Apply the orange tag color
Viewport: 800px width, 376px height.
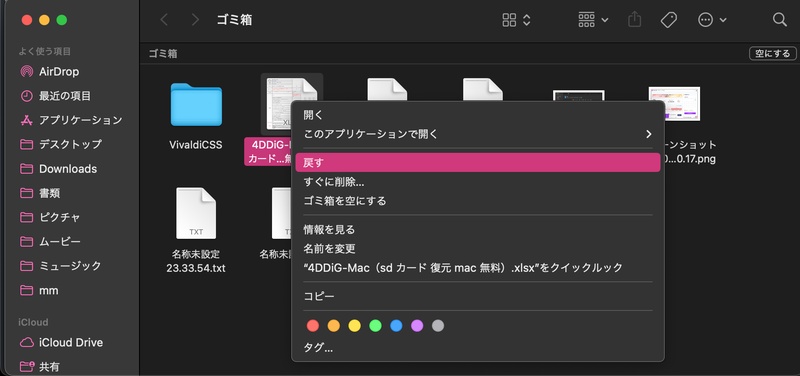point(334,325)
